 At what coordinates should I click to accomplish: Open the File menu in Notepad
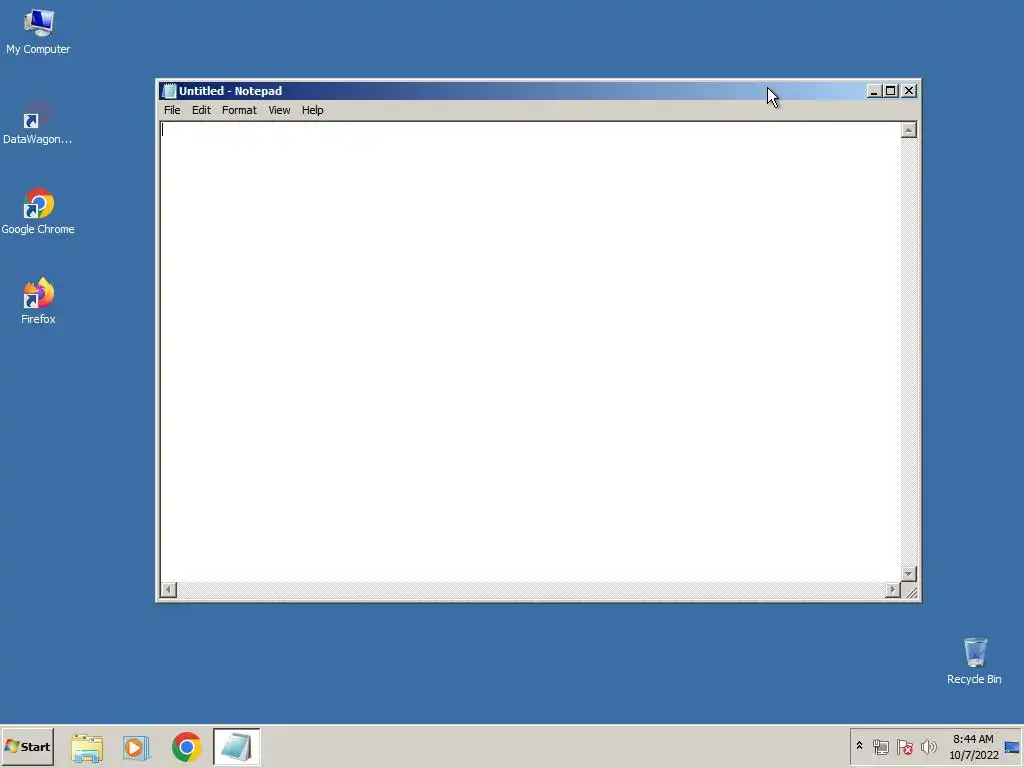(172, 110)
